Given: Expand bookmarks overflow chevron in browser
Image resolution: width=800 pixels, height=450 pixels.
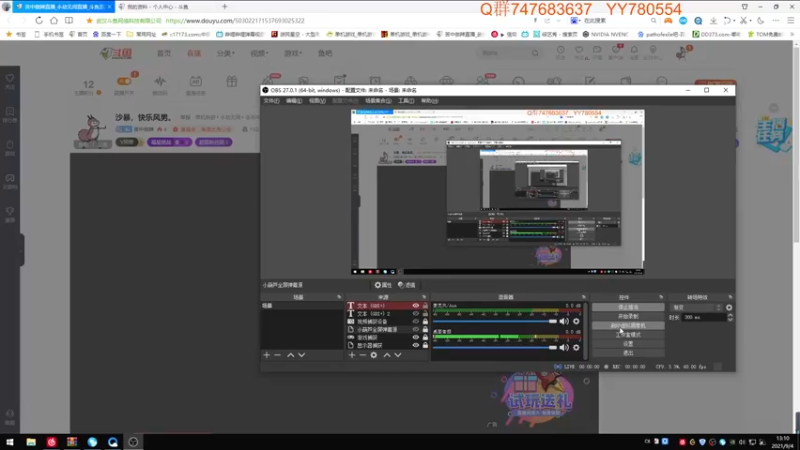Looking at the screenshot, I should point(792,34).
